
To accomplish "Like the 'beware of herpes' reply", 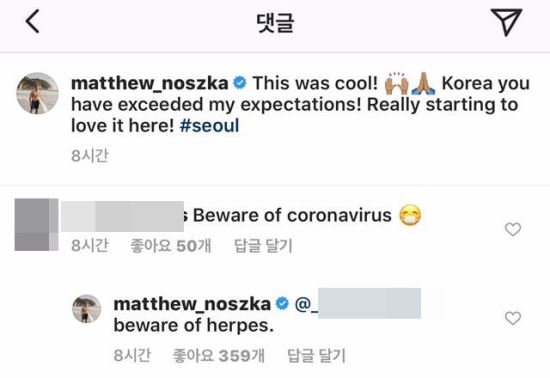I will point(513,318).
